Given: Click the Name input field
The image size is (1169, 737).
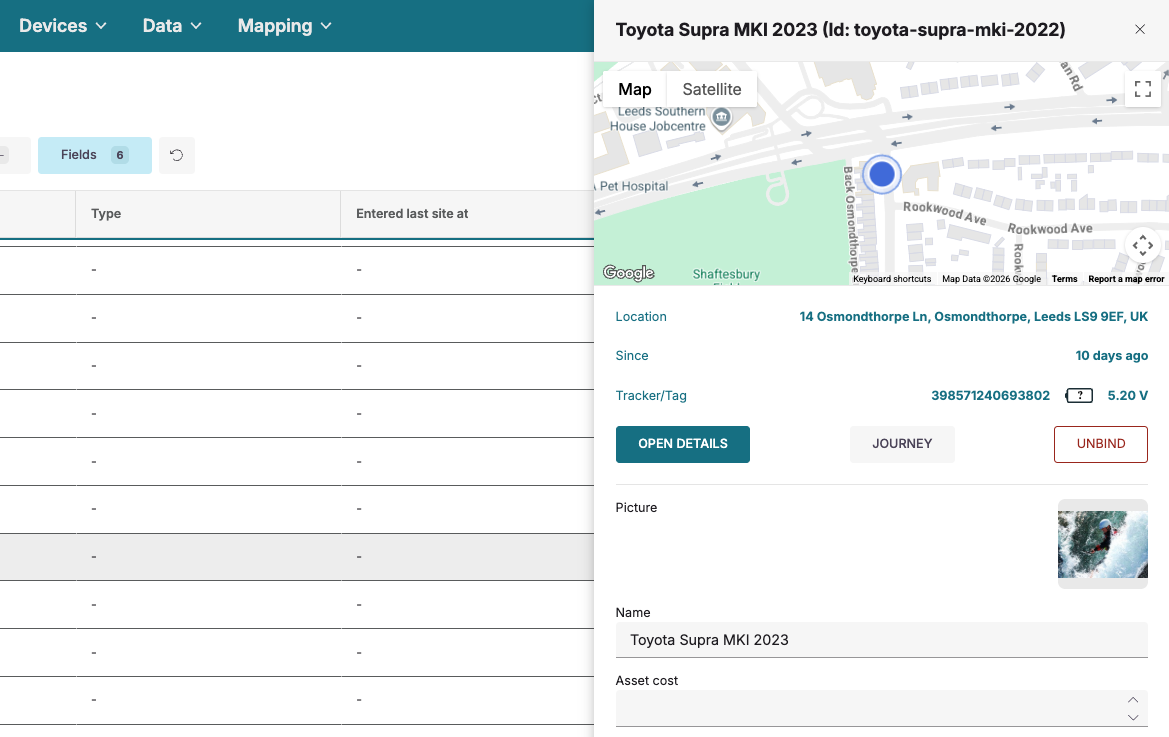Looking at the screenshot, I should pos(881,640).
